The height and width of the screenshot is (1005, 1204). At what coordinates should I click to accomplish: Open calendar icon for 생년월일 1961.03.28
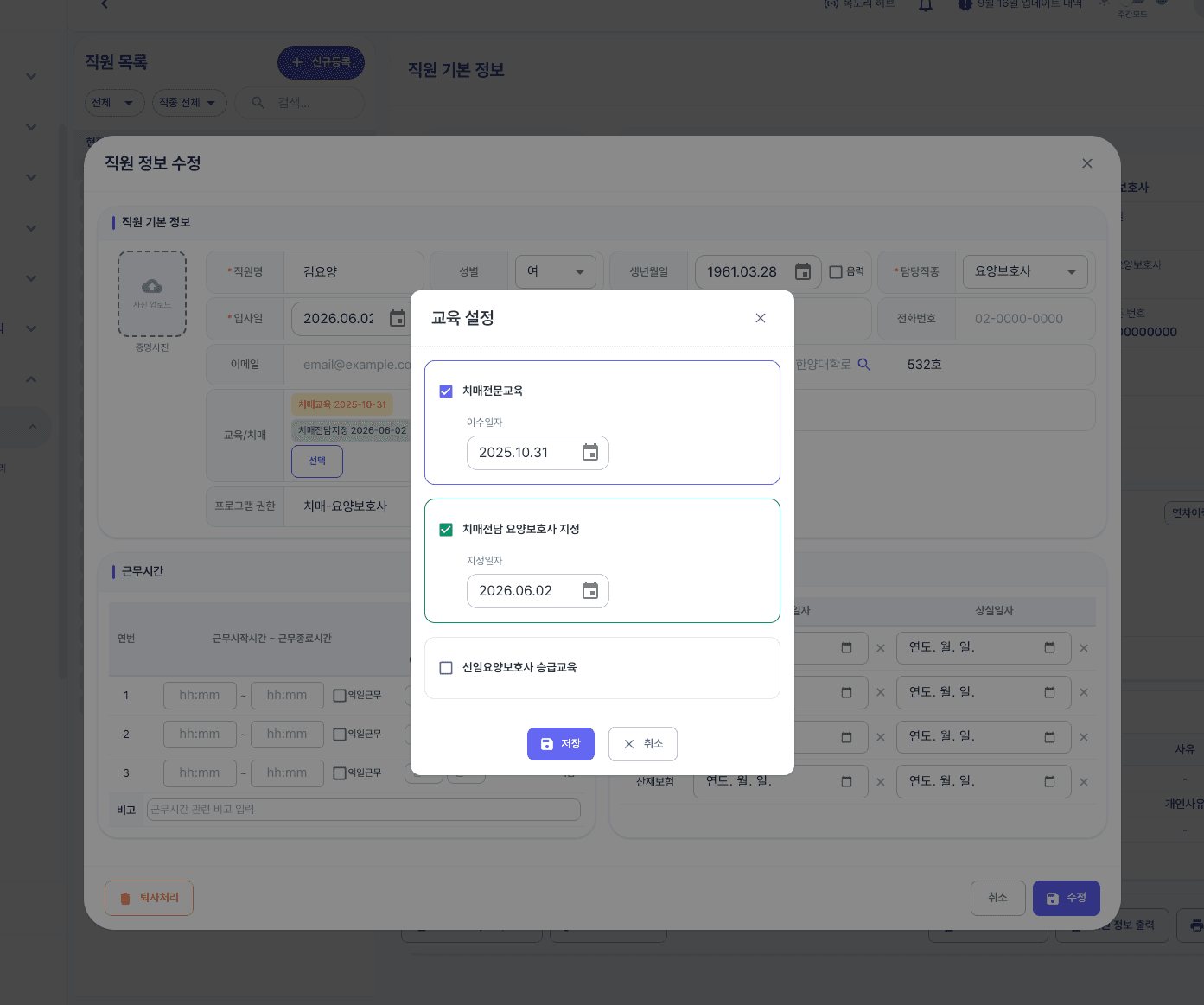point(803,272)
